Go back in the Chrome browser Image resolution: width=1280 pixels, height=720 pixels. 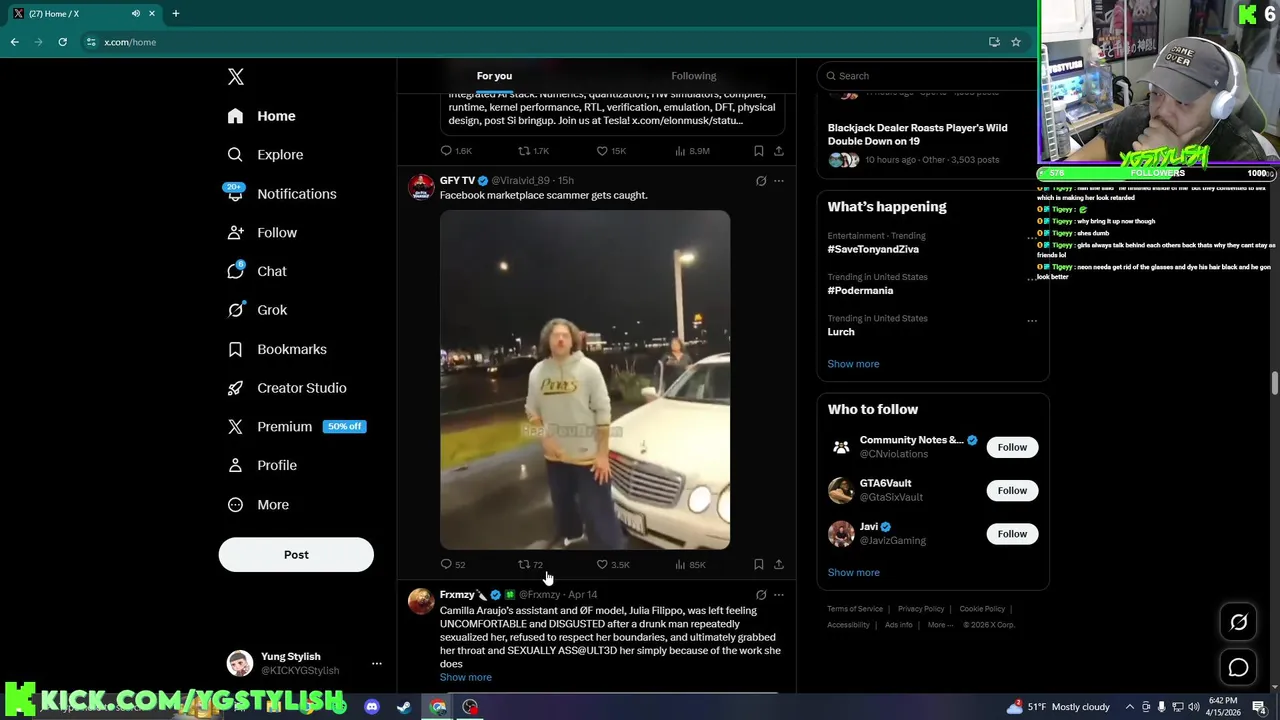[14, 42]
